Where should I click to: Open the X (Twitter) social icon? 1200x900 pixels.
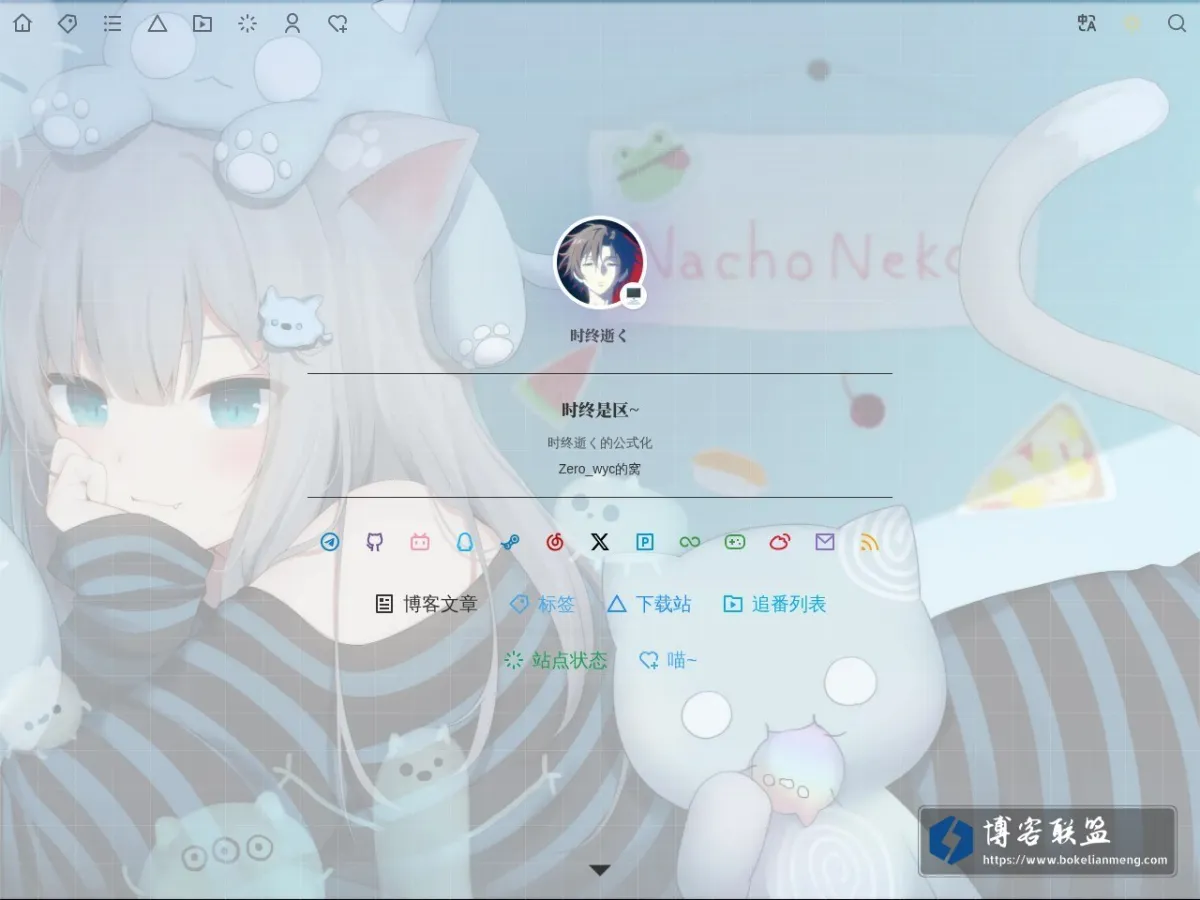tap(600, 542)
